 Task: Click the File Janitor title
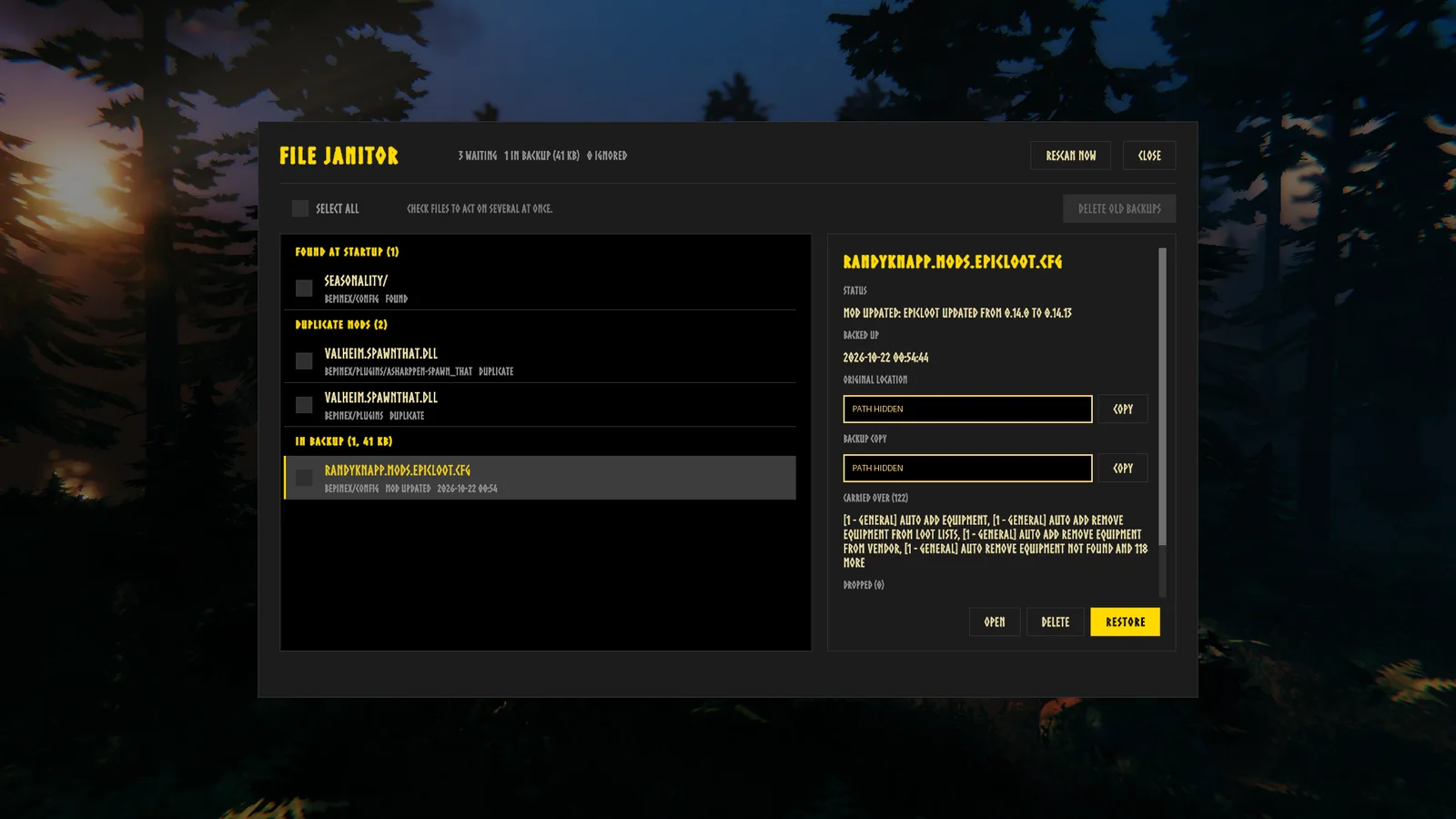(x=339, y=156)
